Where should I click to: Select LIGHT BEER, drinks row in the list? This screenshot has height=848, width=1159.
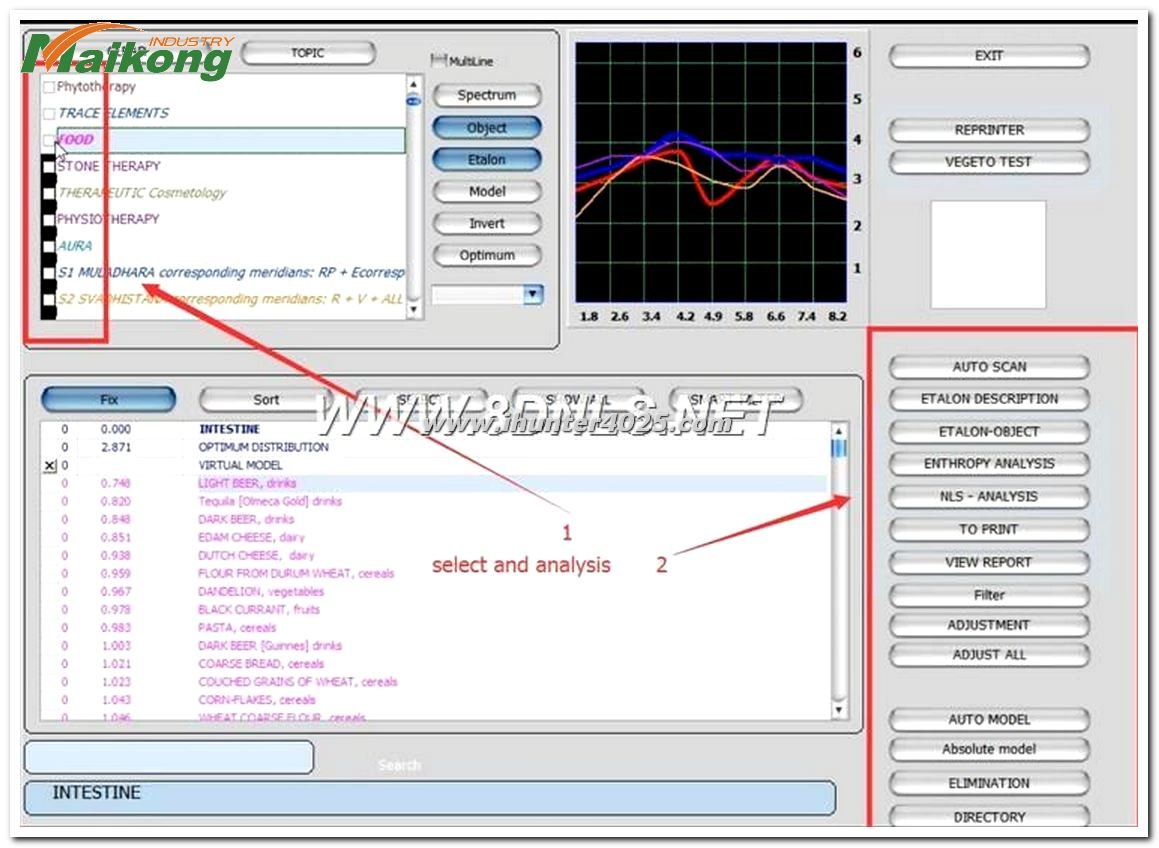pyautogui.click(x=246, y=484)
